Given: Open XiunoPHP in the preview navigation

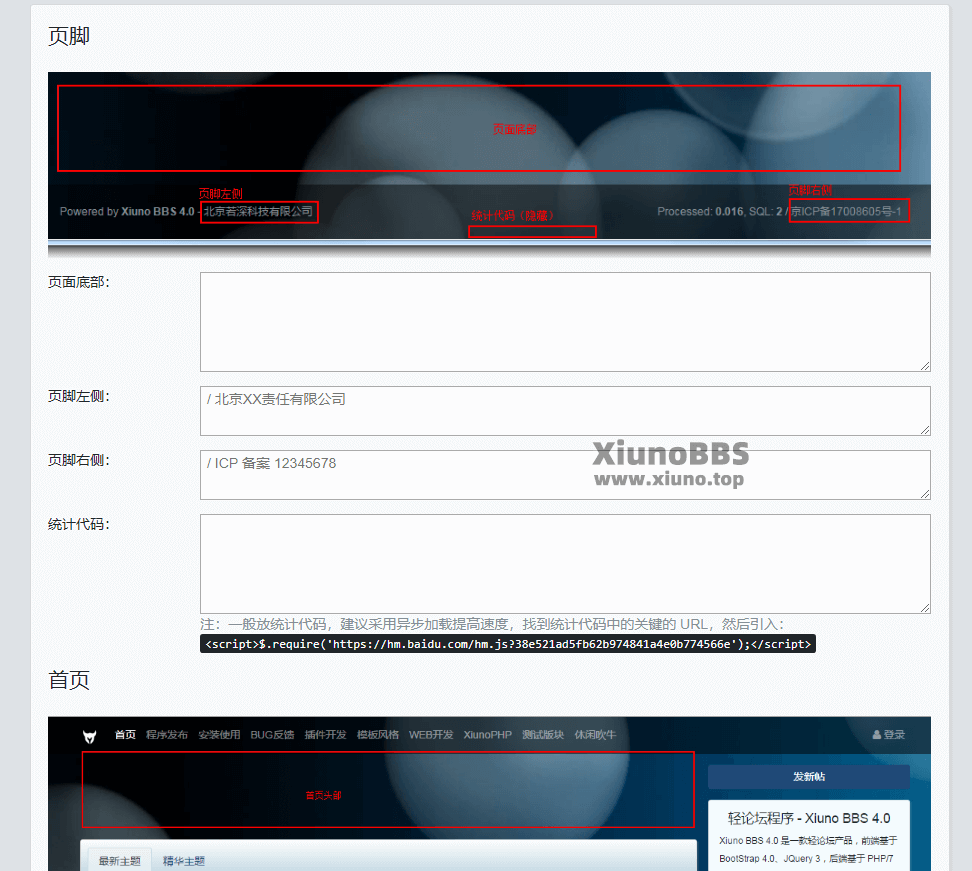Looking at the screenshot, I should coord(488,735).
